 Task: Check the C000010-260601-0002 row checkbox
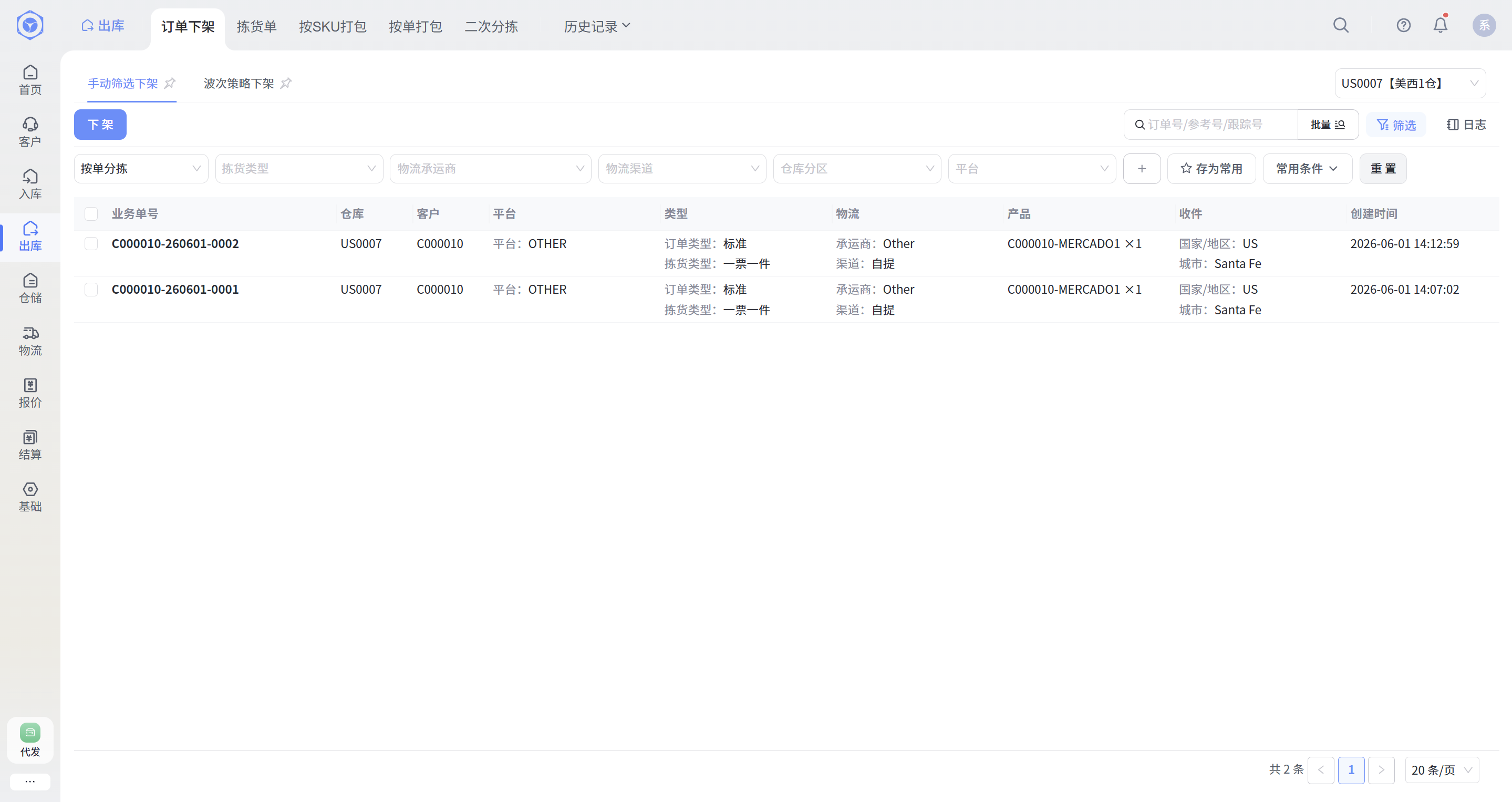[91, 244]
